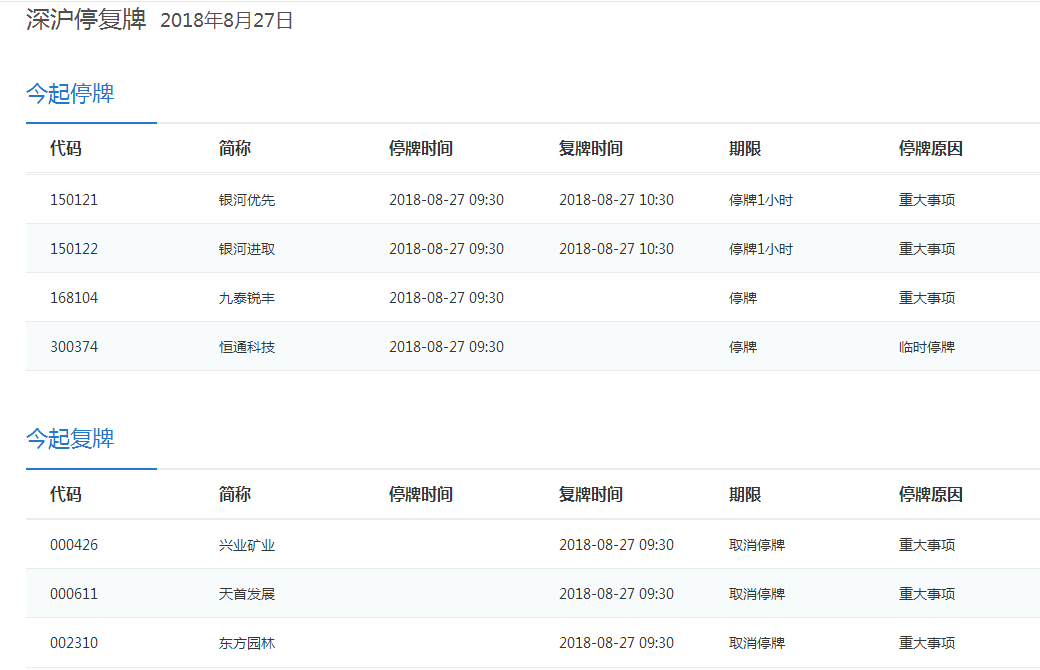The image size is (1040, 670).
Task: Click 代码 header in 今起停牌 table
Action: 66,148
